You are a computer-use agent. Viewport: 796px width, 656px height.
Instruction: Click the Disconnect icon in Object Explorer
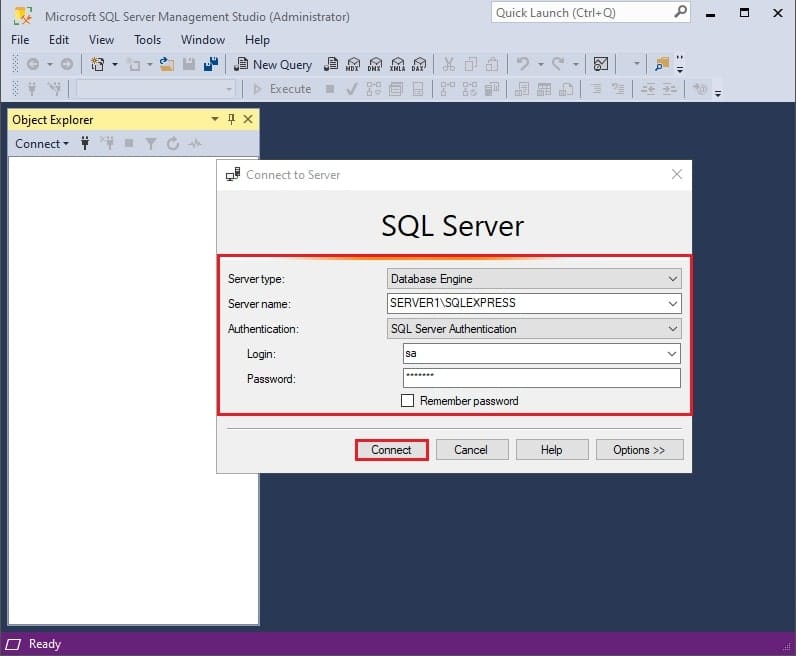pos(107,144)
